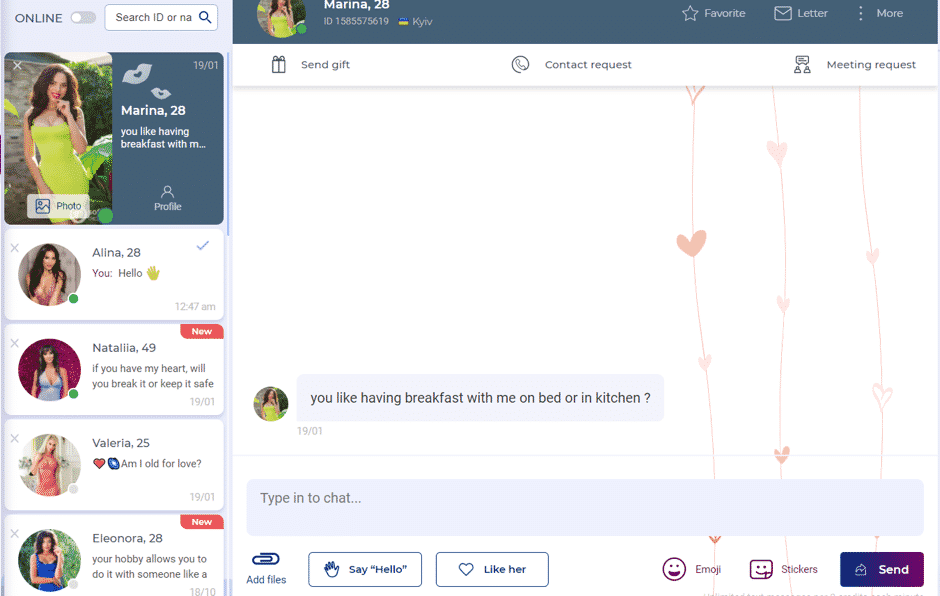The width and height of the screenshot is (940, 596).
Task: Click Marina's breakfast message bubble
Action: 480,398
